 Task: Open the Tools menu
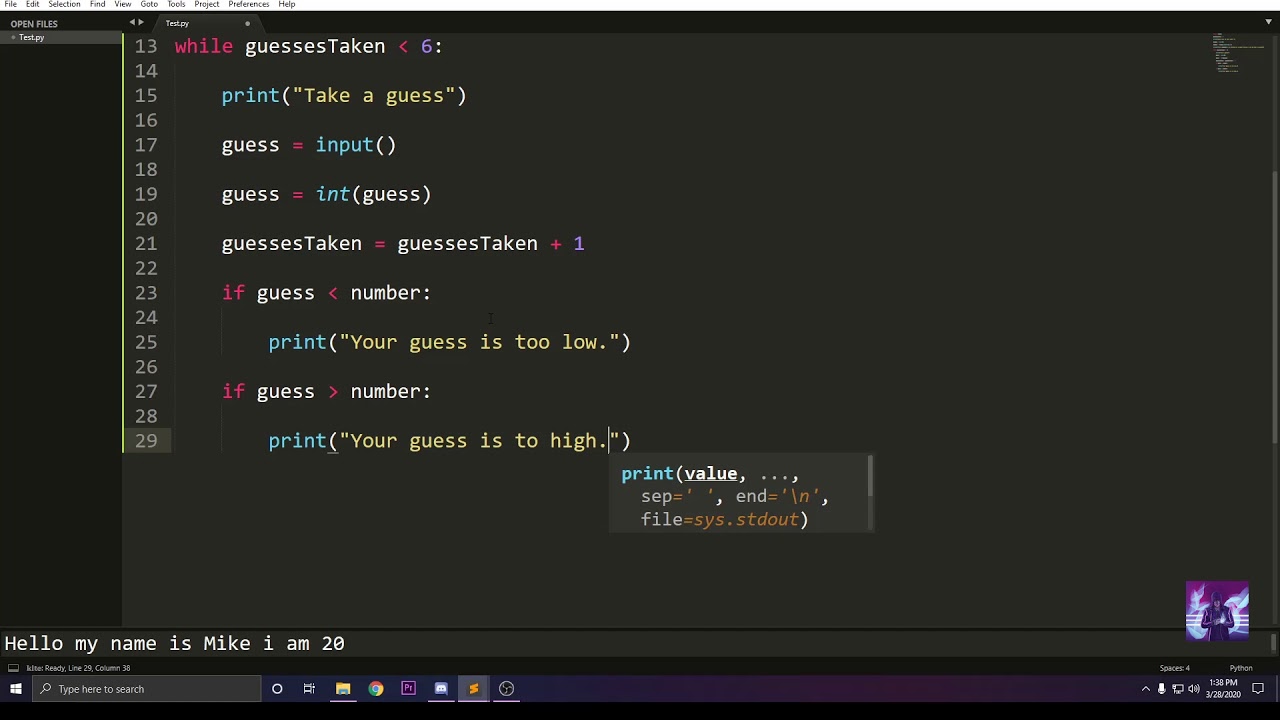tap(176, 4)
